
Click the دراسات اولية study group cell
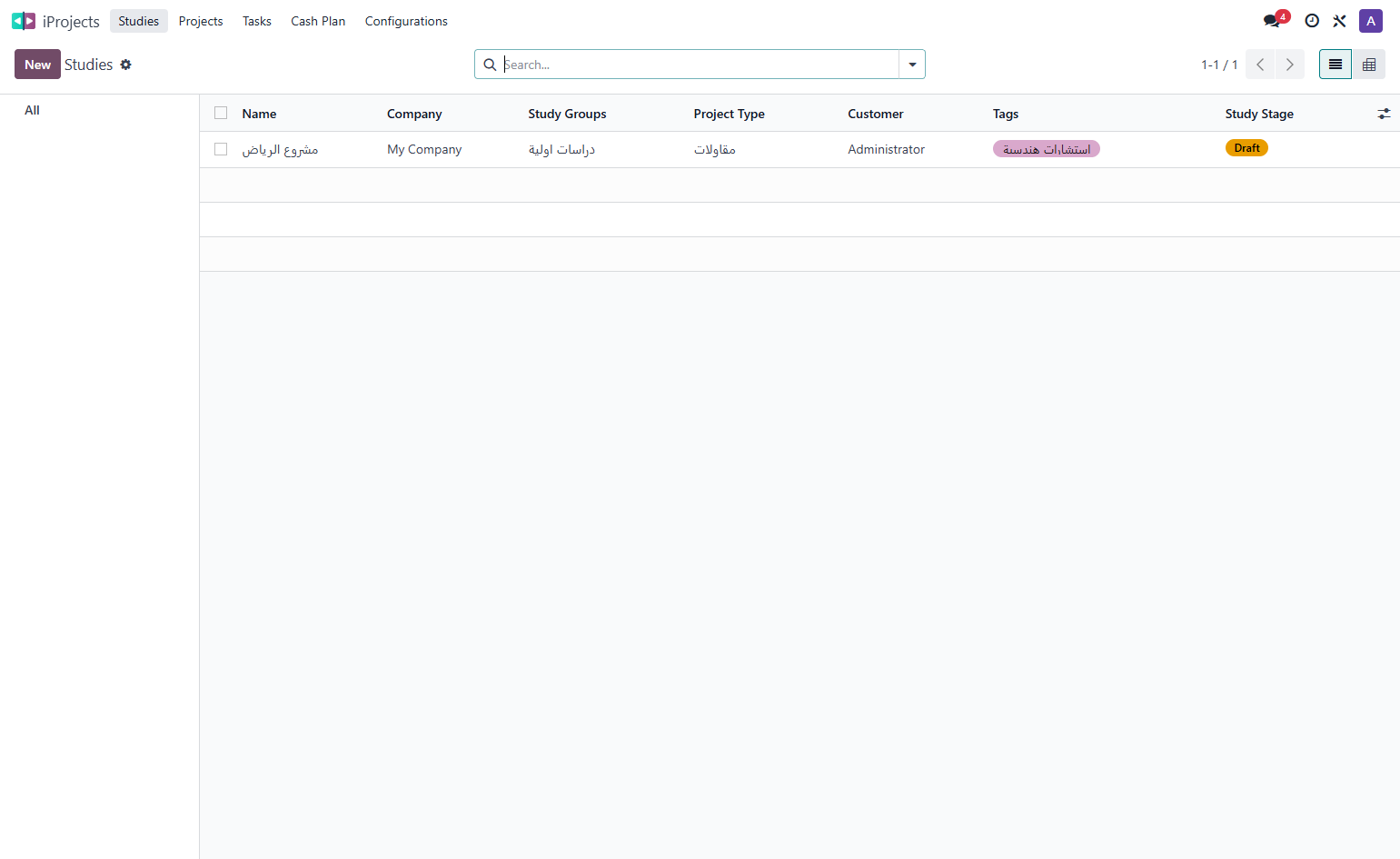(x=561, y=149)
